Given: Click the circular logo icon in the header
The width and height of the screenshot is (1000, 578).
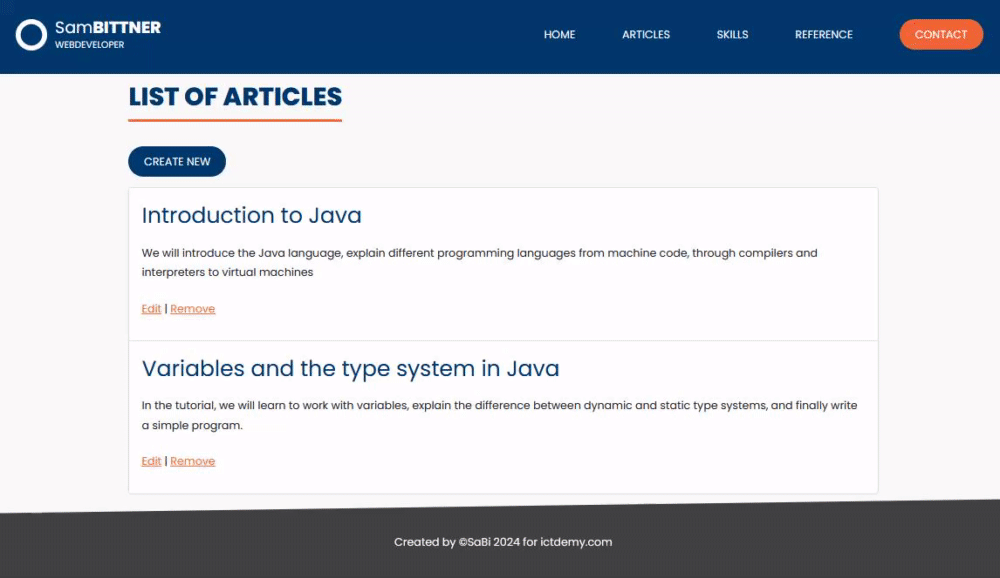Looking at the screenshot, I should (31, 34).
